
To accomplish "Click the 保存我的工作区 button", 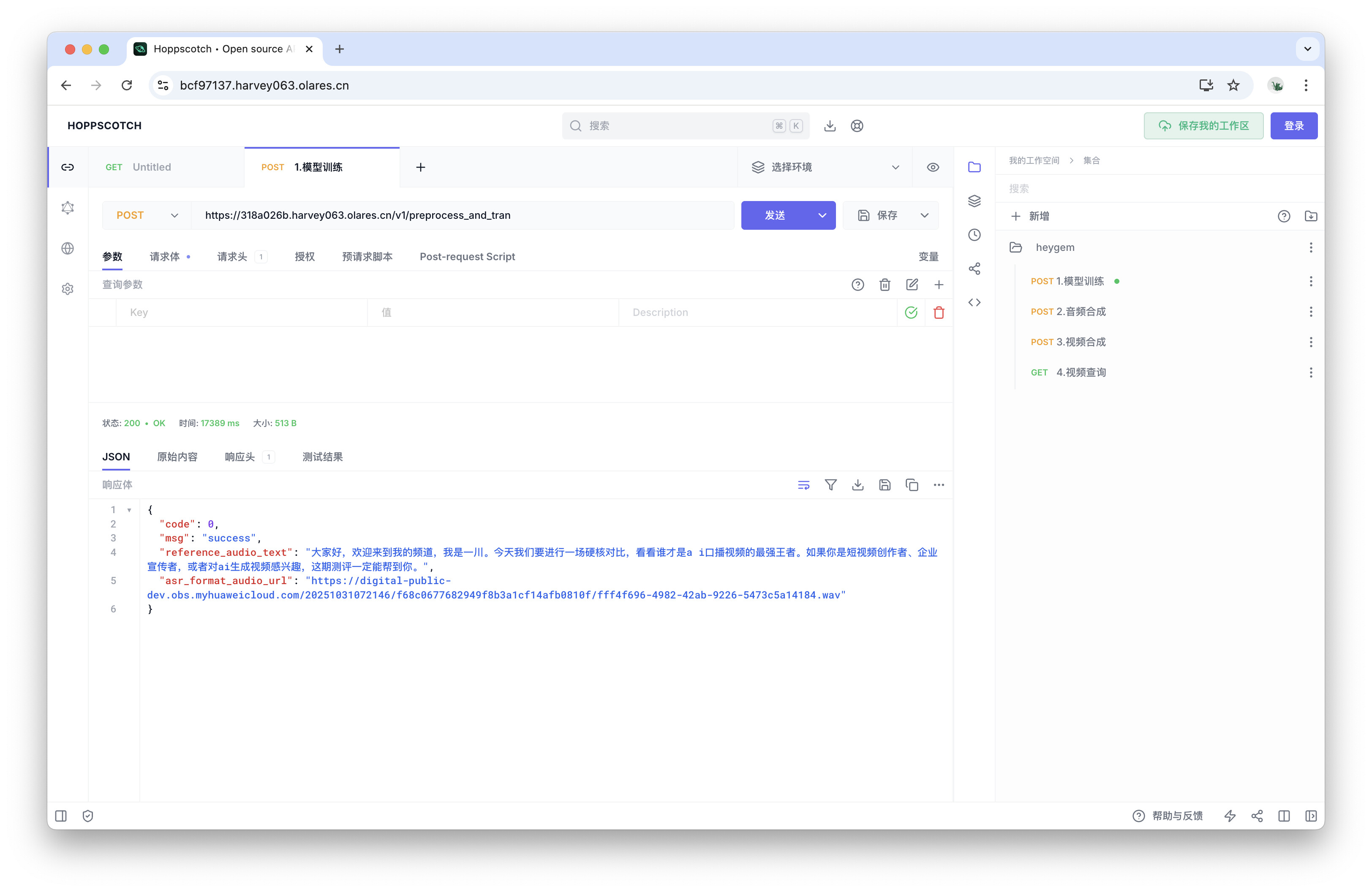I will pos(1203,125).
